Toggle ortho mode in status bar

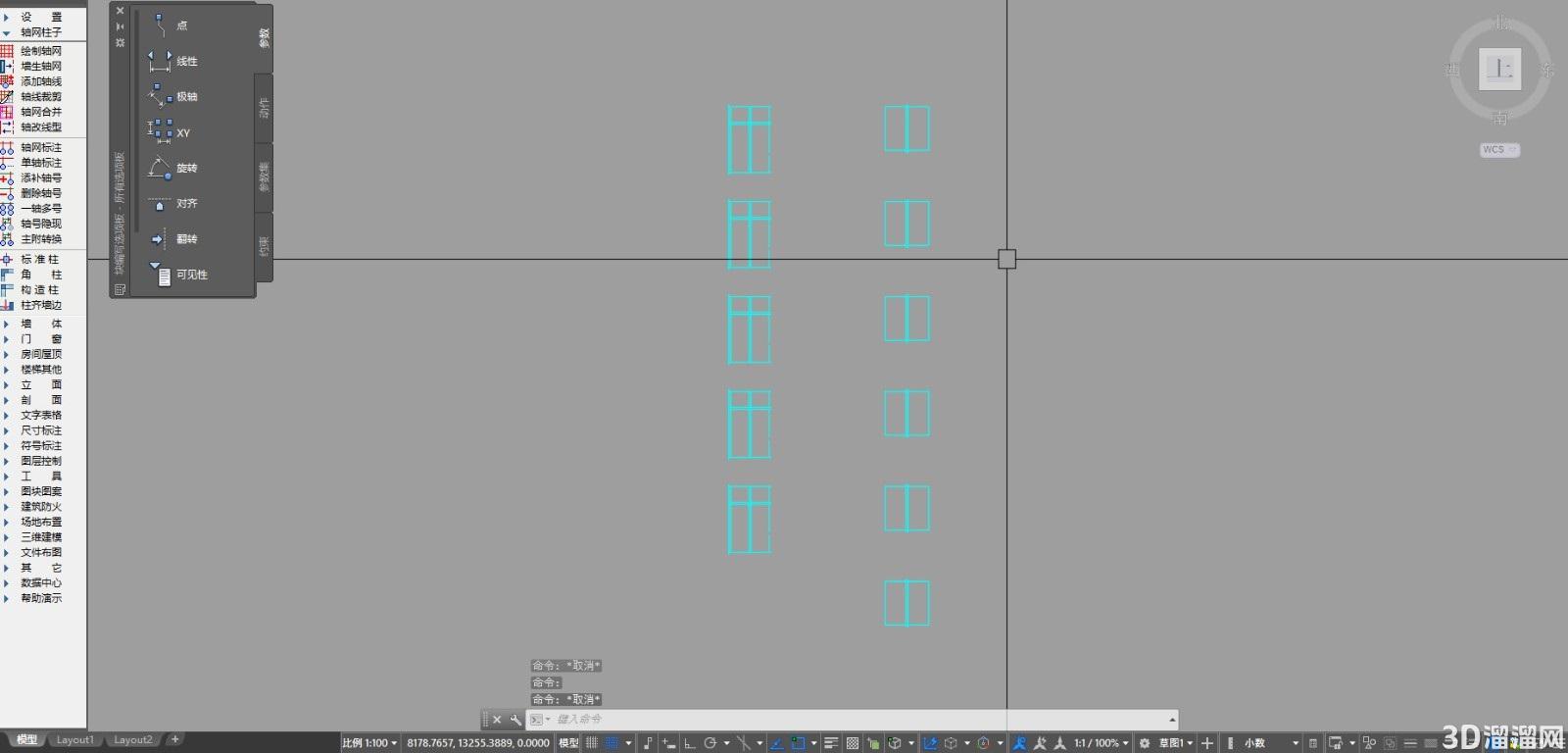pos(689,743)
